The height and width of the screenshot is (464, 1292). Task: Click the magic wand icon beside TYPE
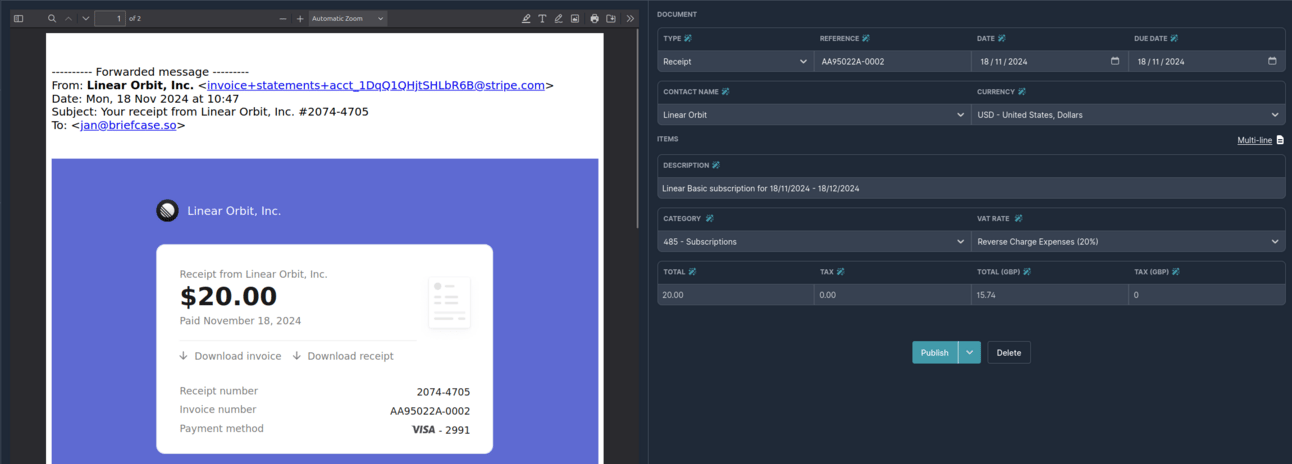[x=688, y=38]
